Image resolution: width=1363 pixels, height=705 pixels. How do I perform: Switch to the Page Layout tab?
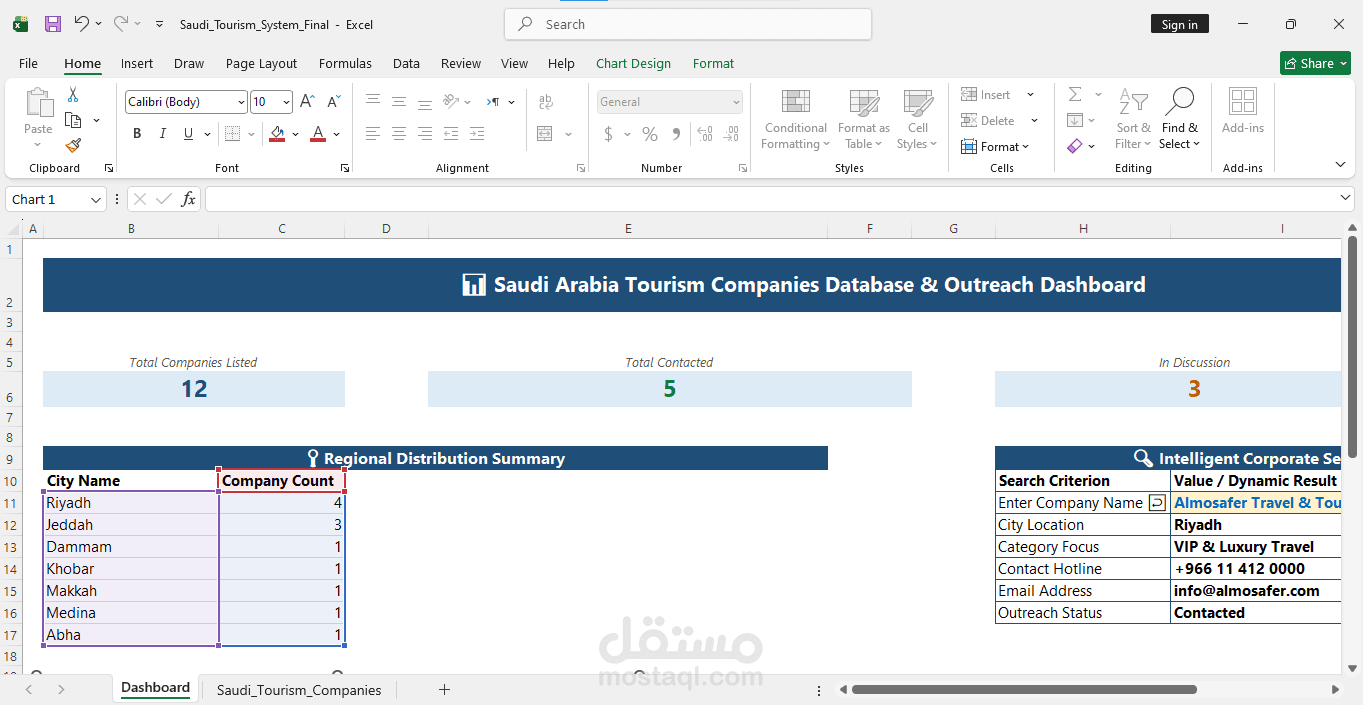pyautogui.click(x=261, y=63)
